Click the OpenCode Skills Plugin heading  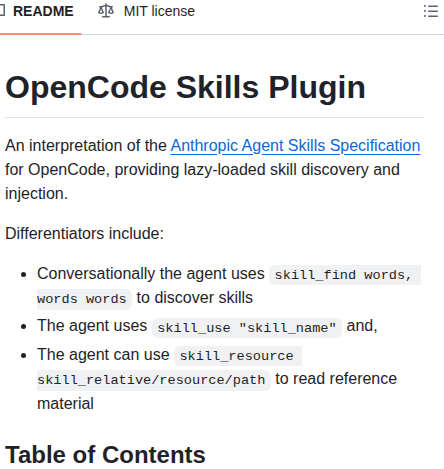tap(185, 87)
